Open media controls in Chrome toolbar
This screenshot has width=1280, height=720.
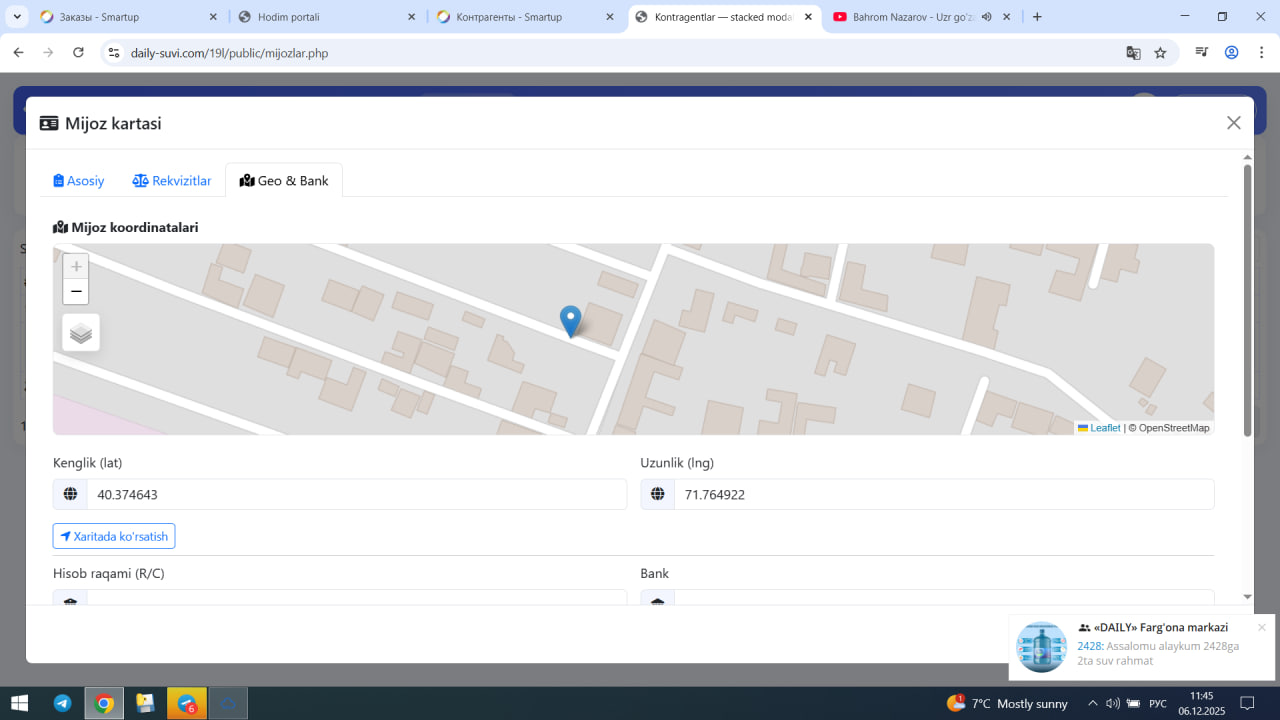(1203, 53)
